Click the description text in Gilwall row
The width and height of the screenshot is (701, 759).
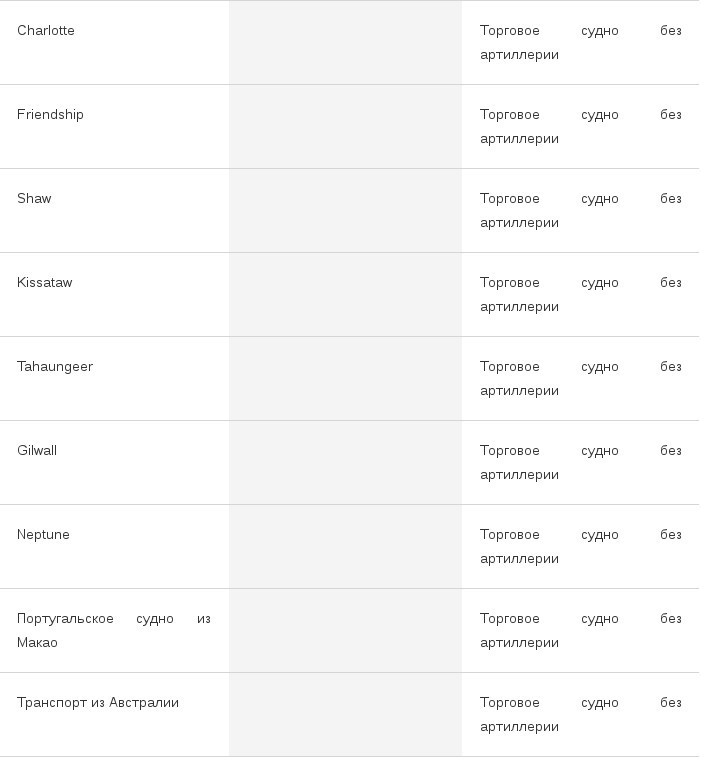[x=580, y=463]
